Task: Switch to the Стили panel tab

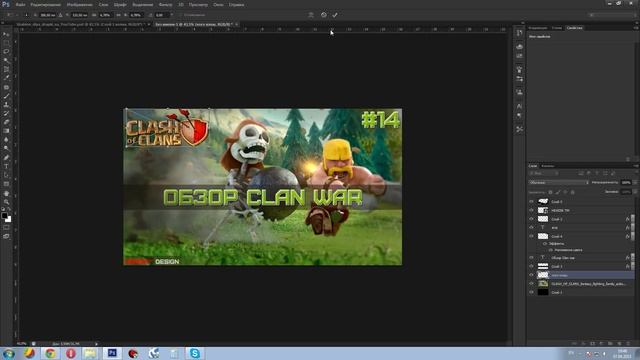Action: [x=557, y=28]
